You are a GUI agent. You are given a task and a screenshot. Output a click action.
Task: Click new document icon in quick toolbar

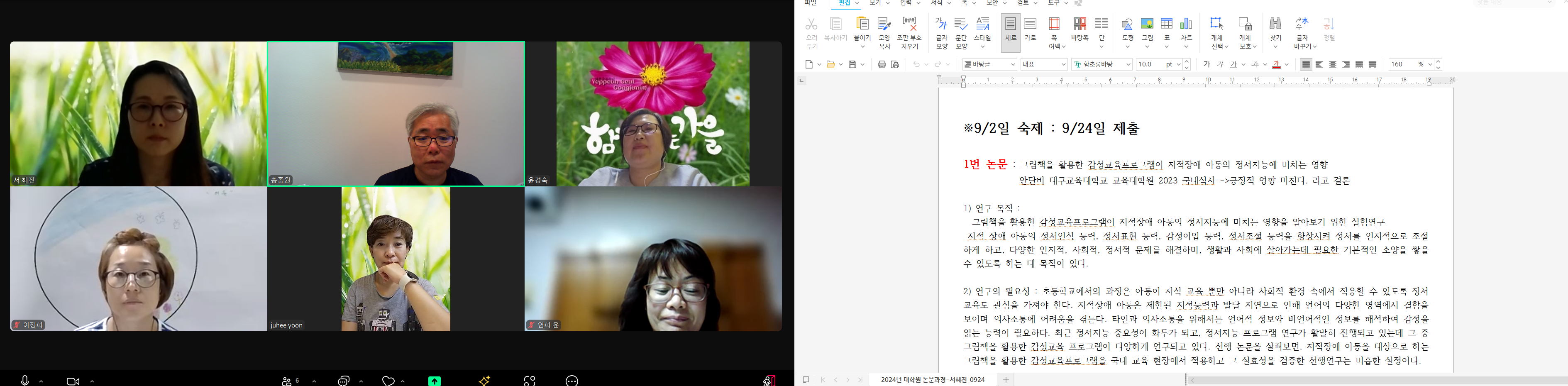809,64
